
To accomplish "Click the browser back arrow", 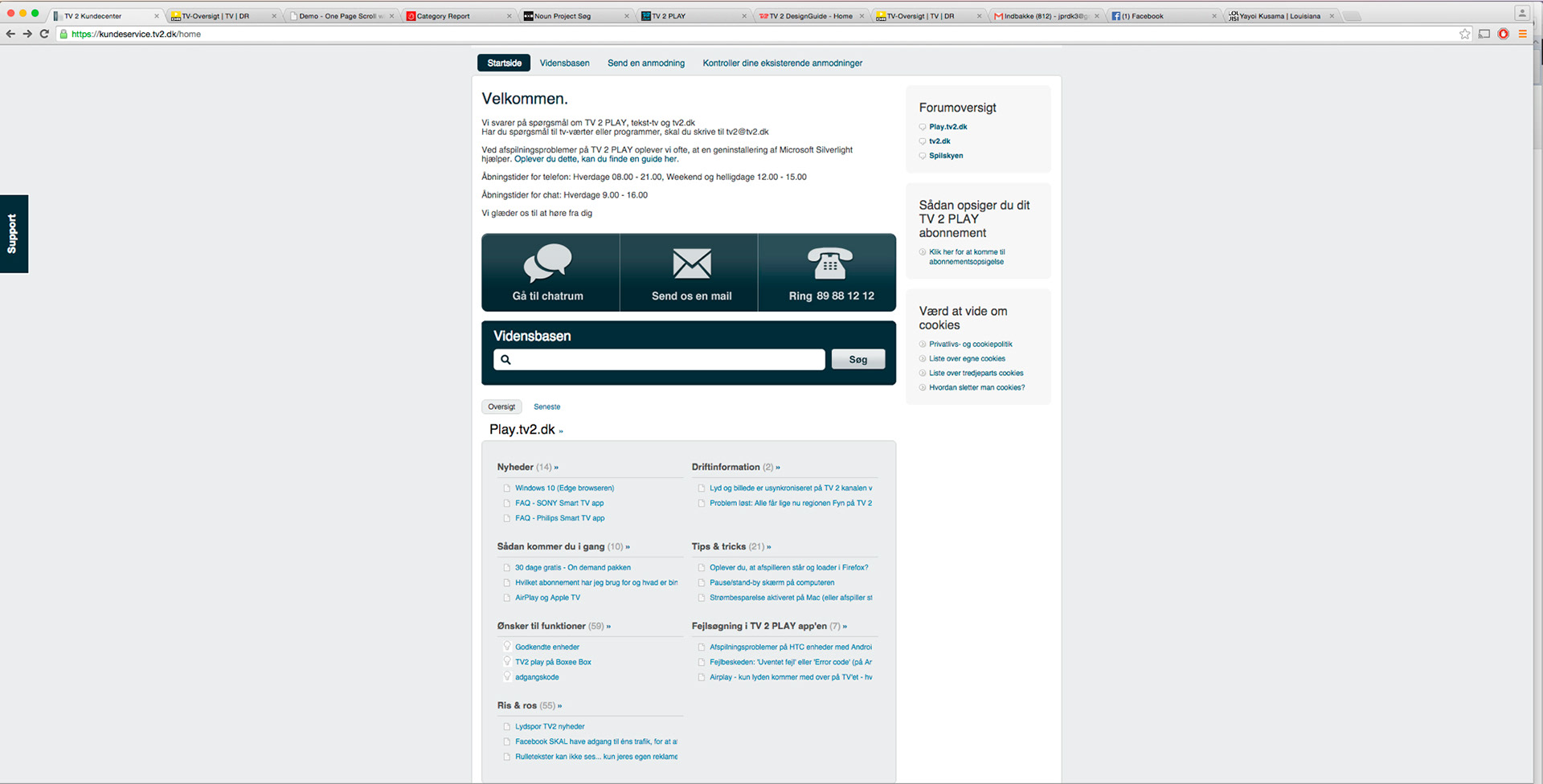I will coord(10,34).
